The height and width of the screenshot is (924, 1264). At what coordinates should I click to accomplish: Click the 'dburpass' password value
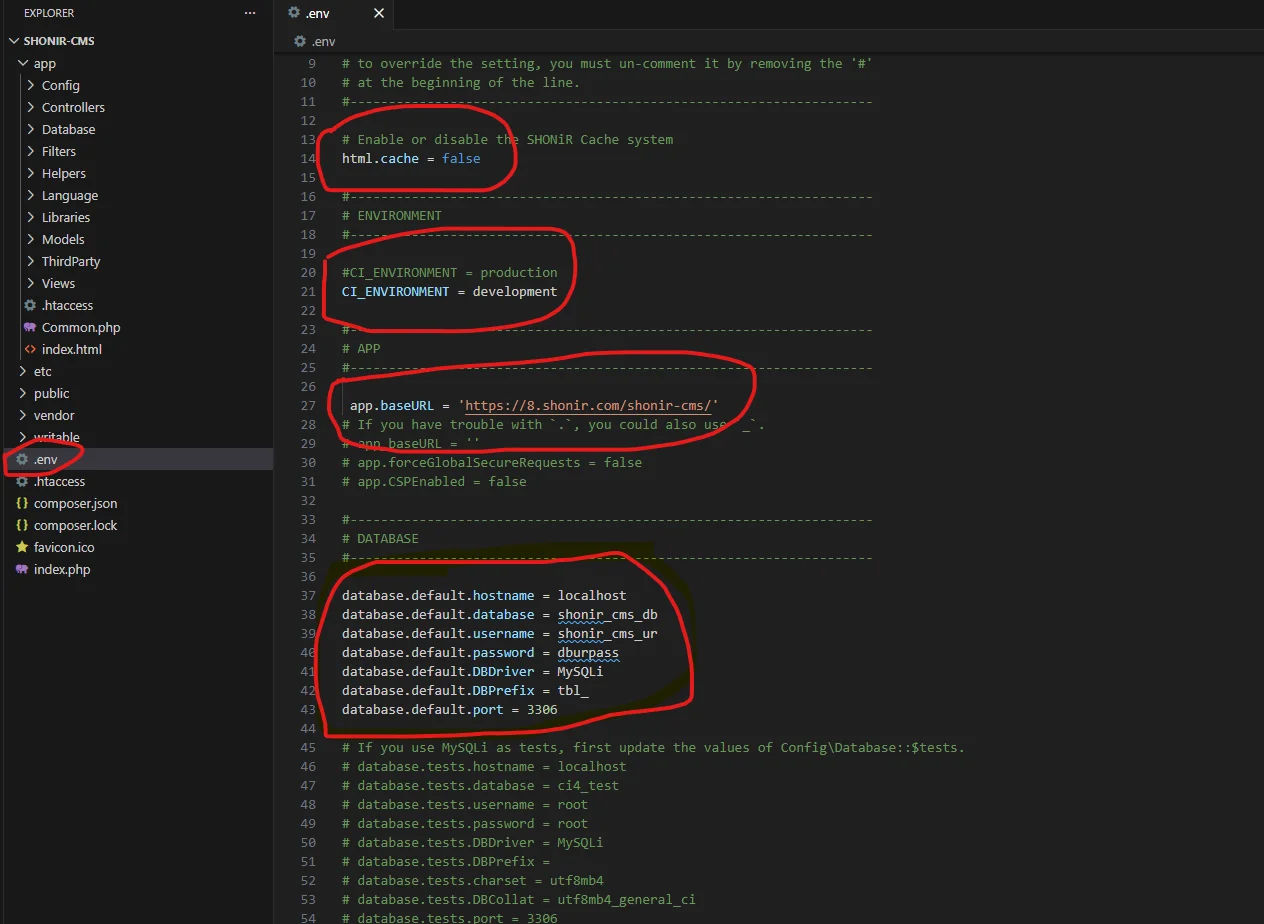pyautogui.click(x=588, y=652)
